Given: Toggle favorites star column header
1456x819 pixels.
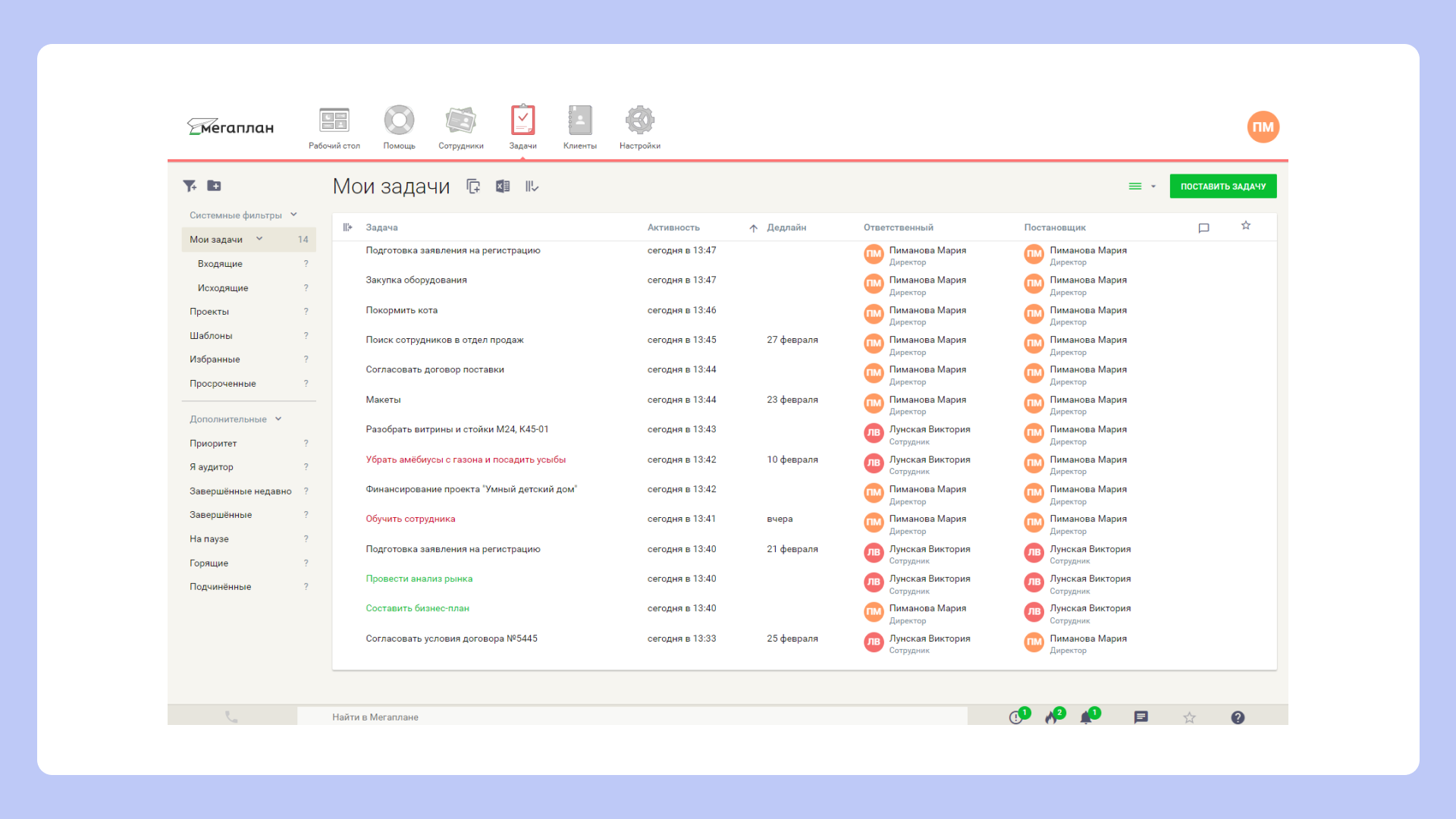Looking at the screenshot, I should 1245,226.
